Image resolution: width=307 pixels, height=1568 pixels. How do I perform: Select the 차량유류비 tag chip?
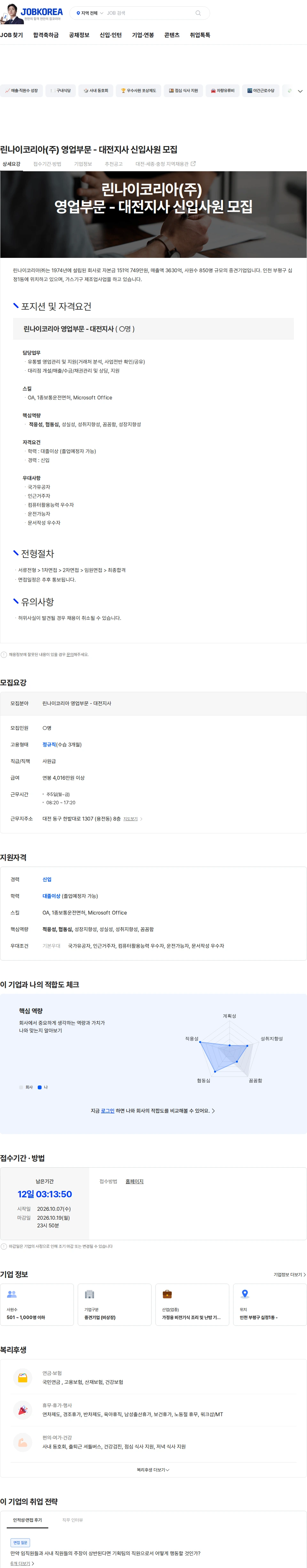coord(222,91)
